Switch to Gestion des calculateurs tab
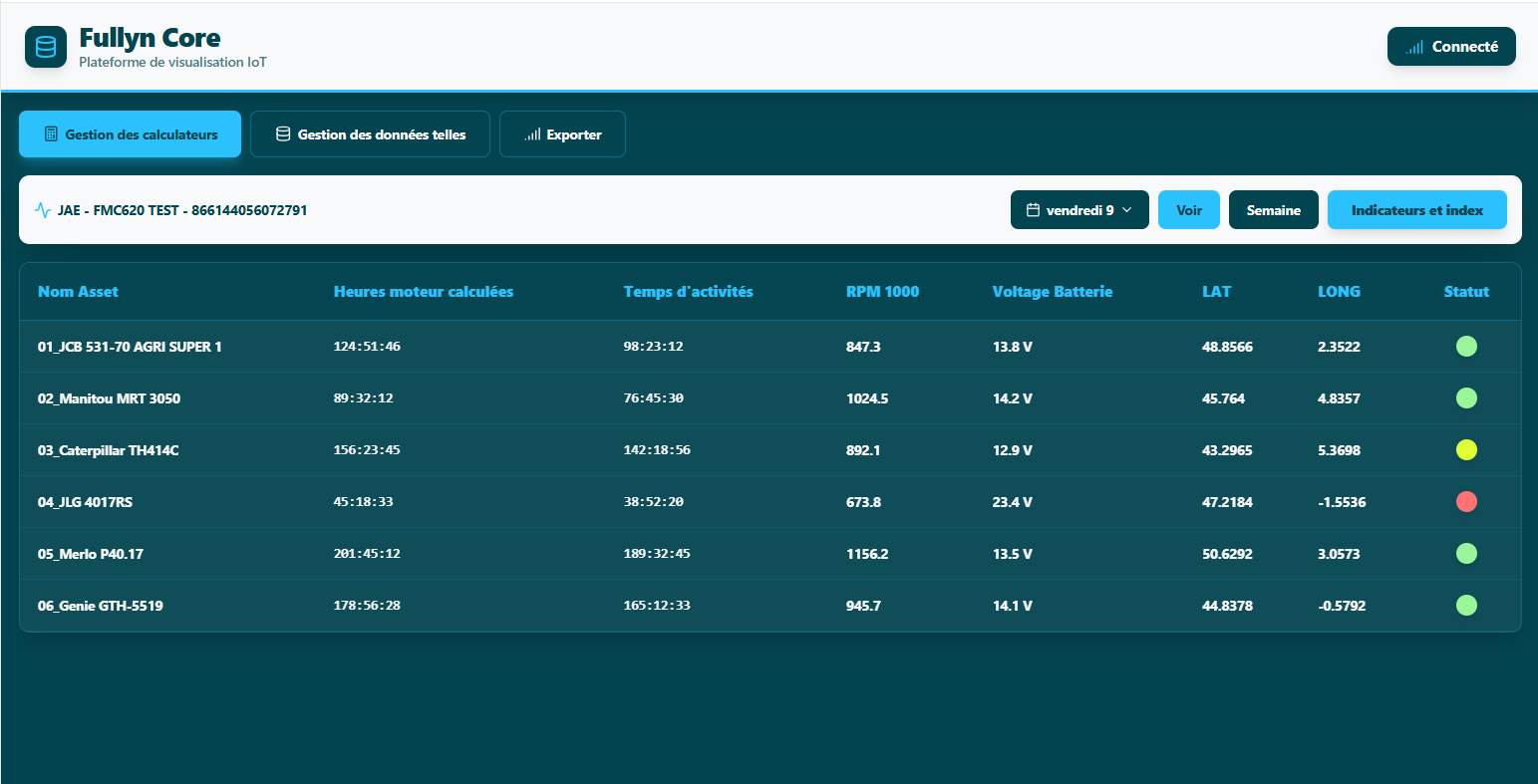1538x784 pixels. pyautogui.click(x=130, y=134)
